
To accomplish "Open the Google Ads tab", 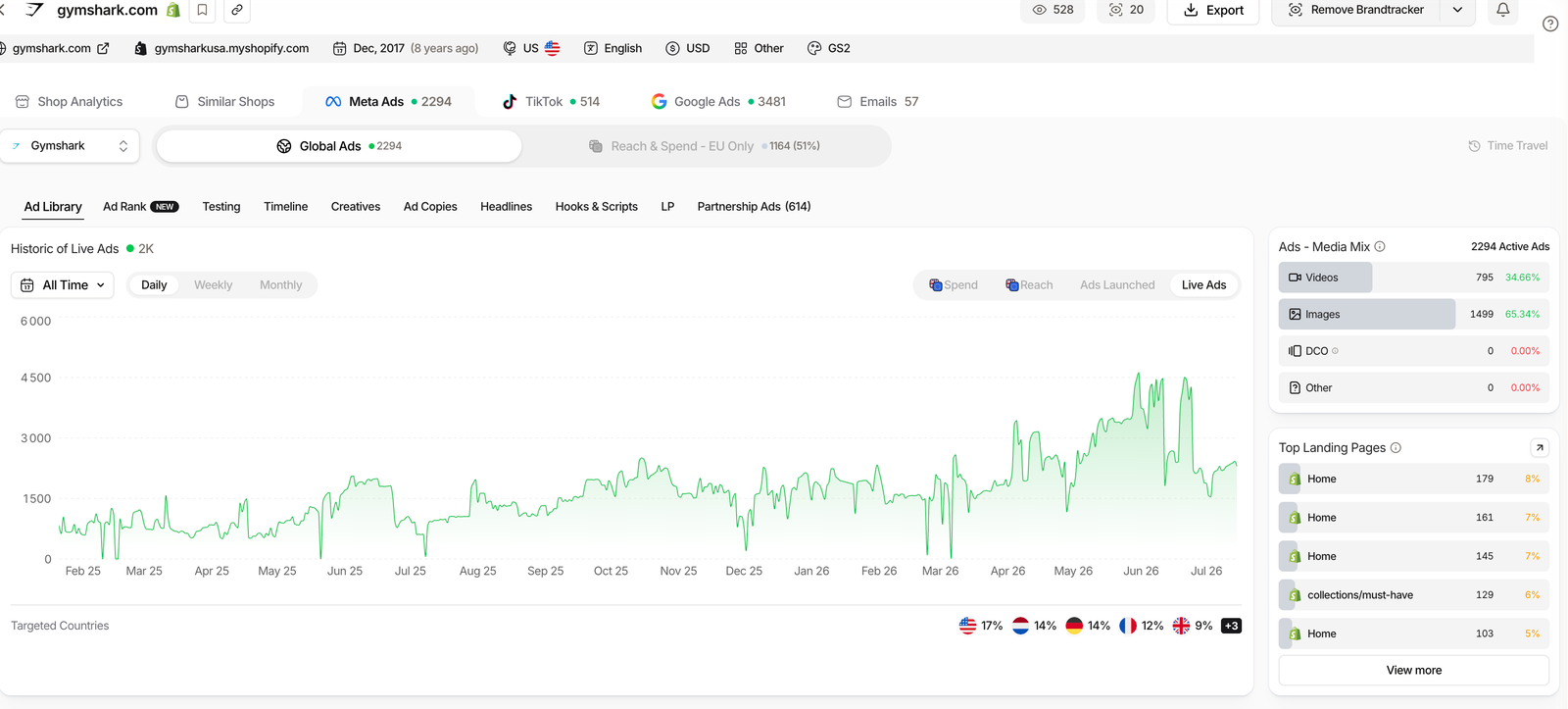I will 718,102.
